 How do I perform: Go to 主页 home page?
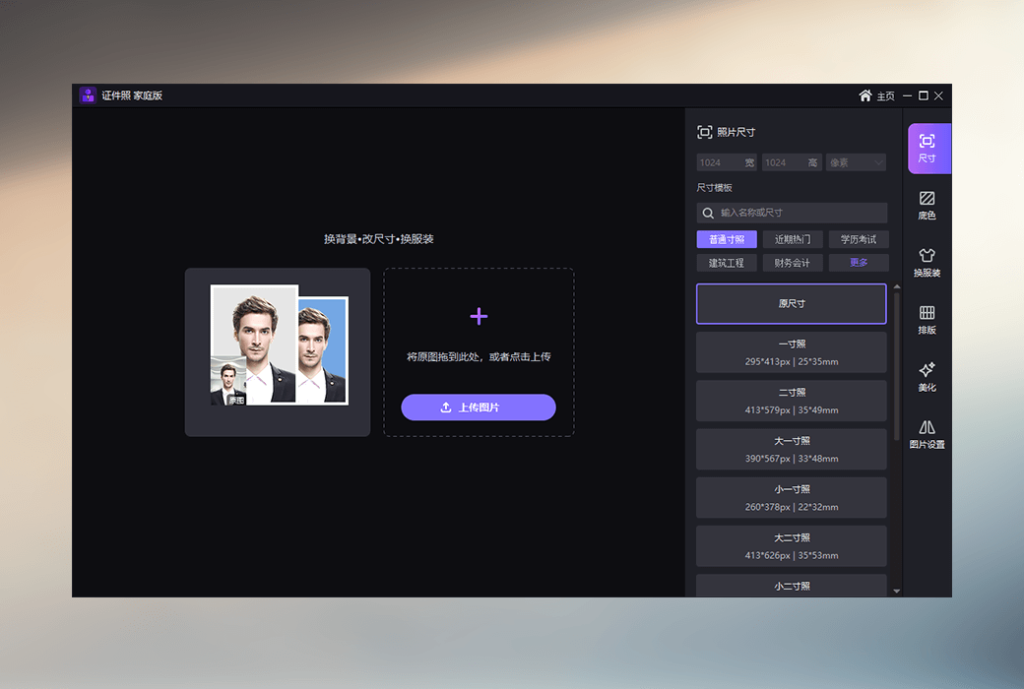tap(876, 96)
